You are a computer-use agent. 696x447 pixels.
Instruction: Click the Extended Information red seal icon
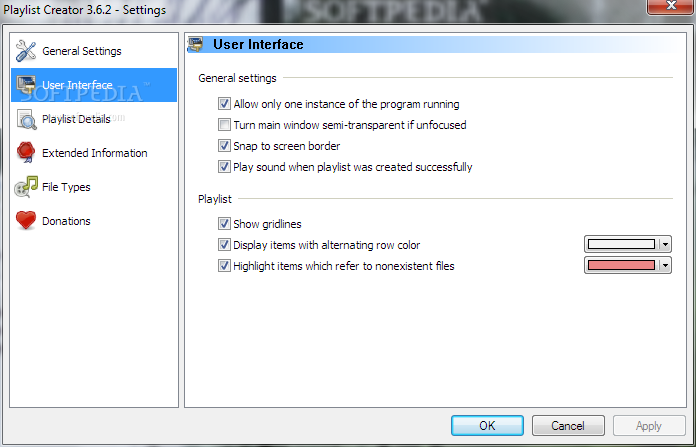click(26, 153)
